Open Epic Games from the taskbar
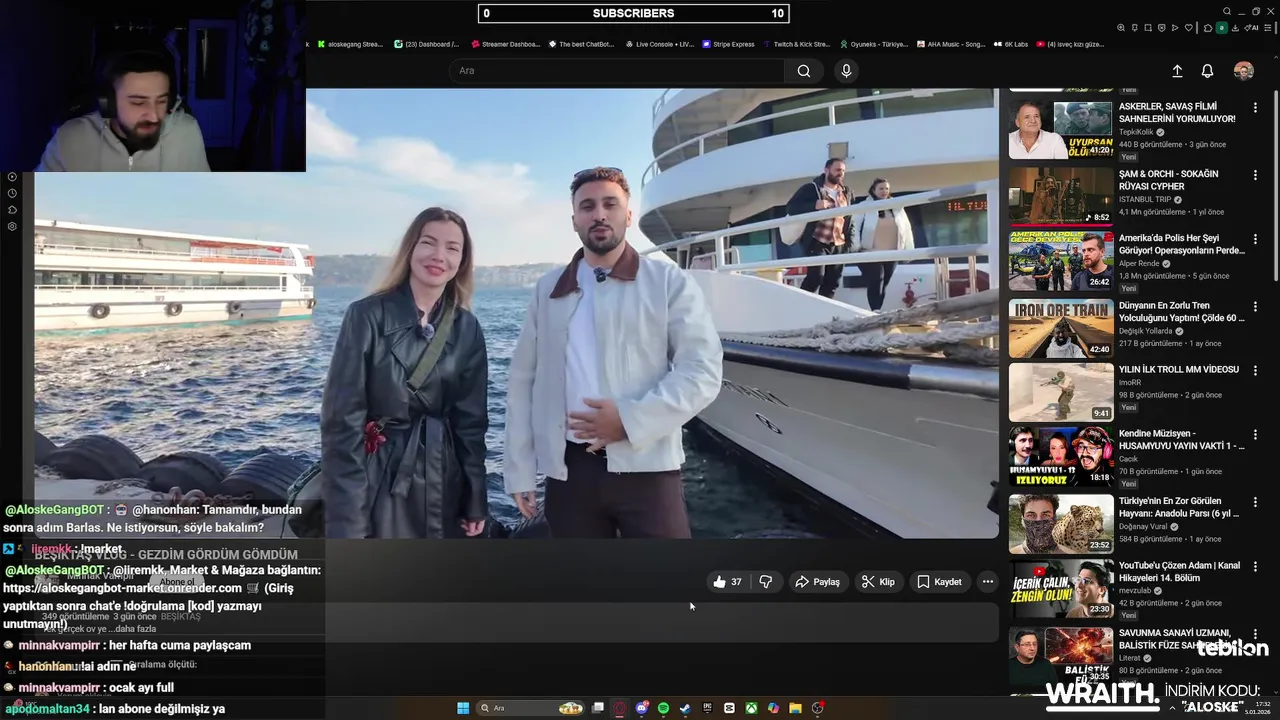 (x=707, y=708)
